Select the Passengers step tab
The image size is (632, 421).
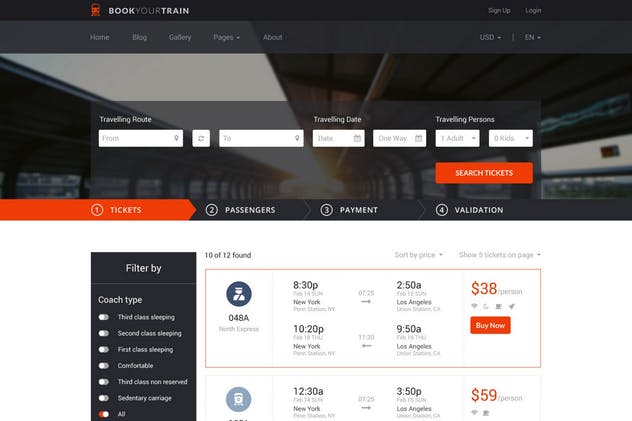250,210
